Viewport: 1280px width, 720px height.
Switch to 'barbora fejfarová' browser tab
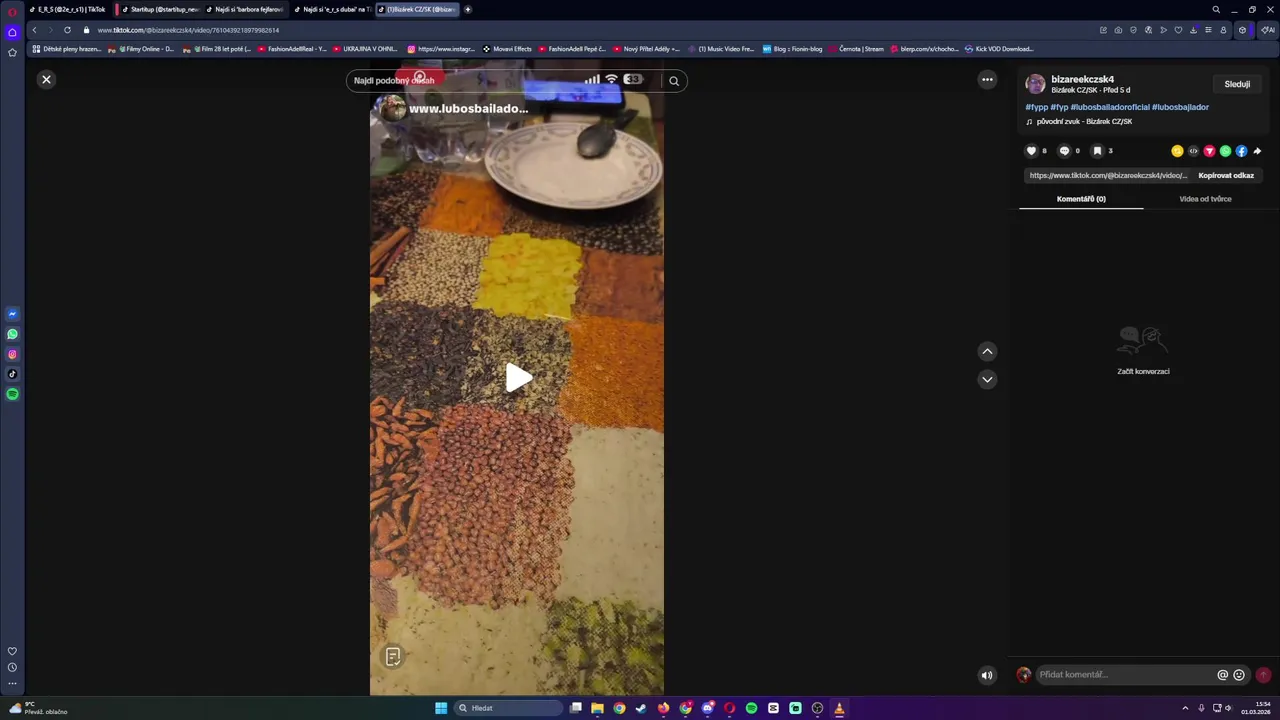point(245,9)
